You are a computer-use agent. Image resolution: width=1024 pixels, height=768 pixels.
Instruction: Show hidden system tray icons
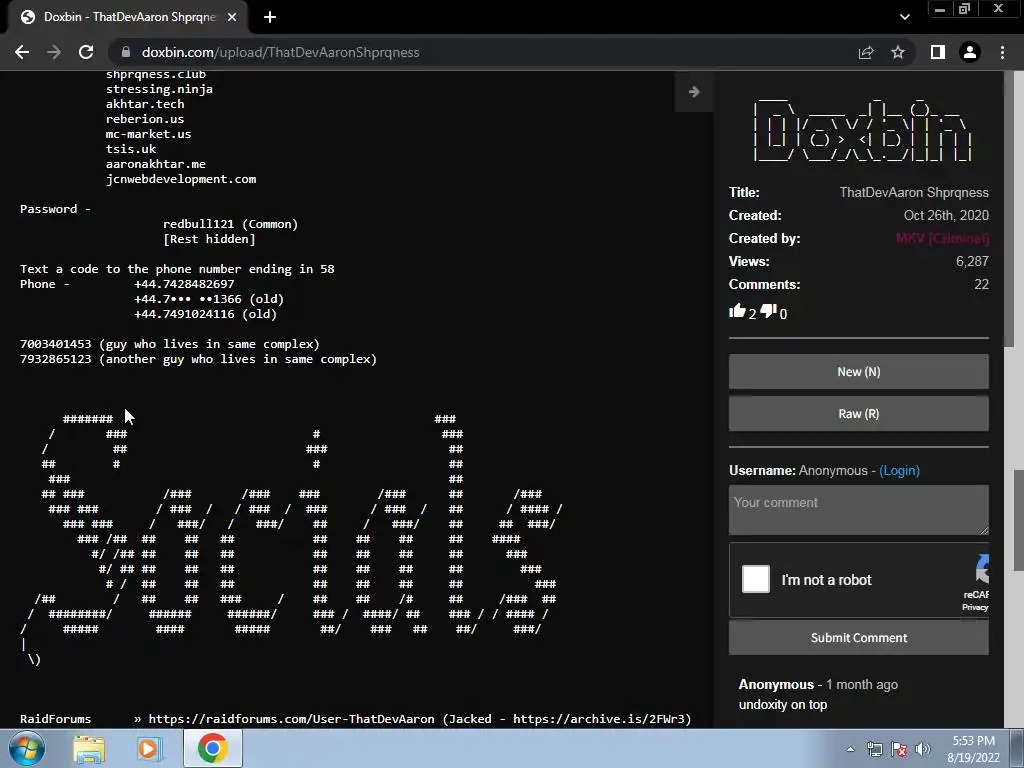point(850,749)
